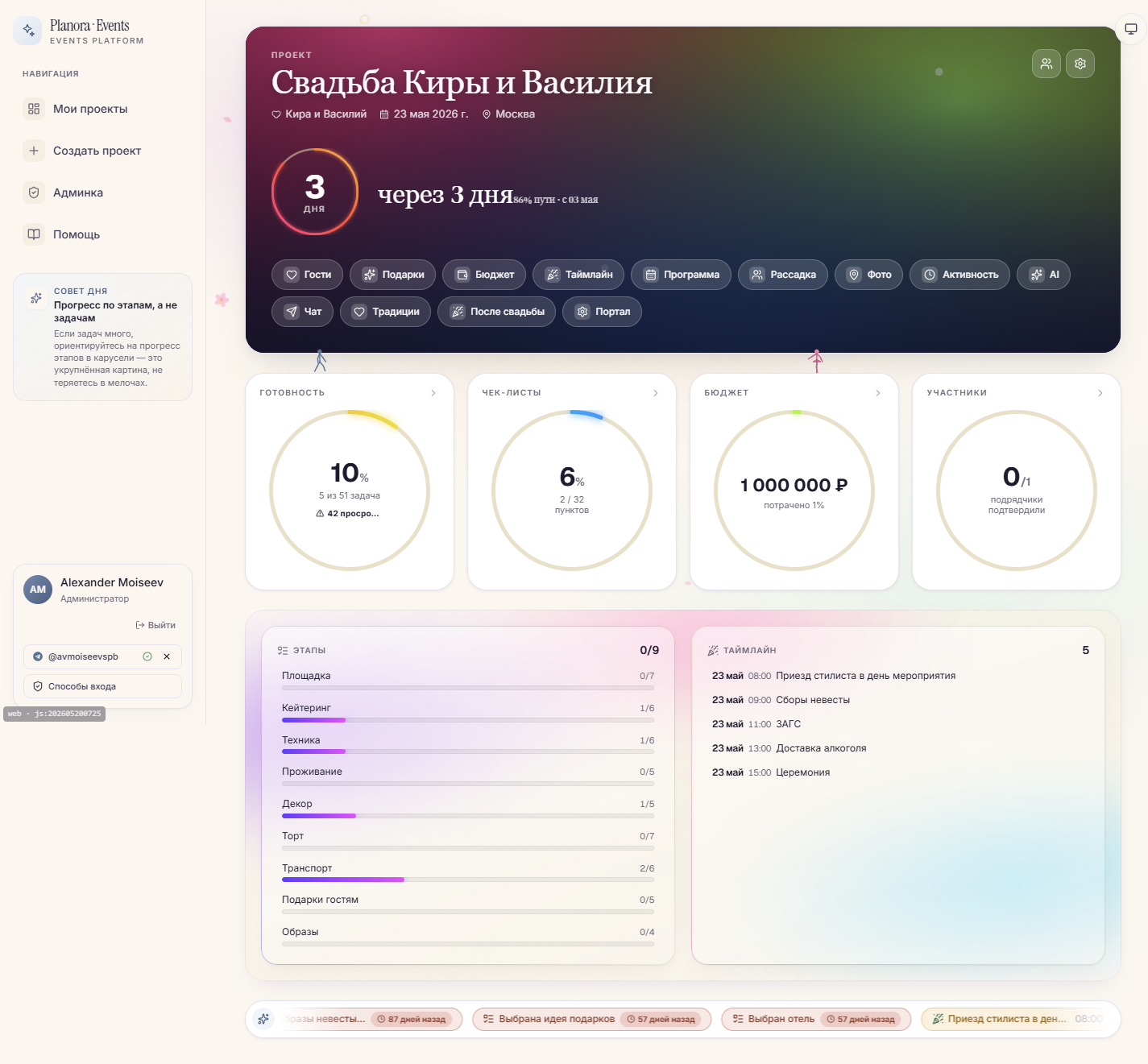Click the Участники 0/1 ring

click(1017, 491)
